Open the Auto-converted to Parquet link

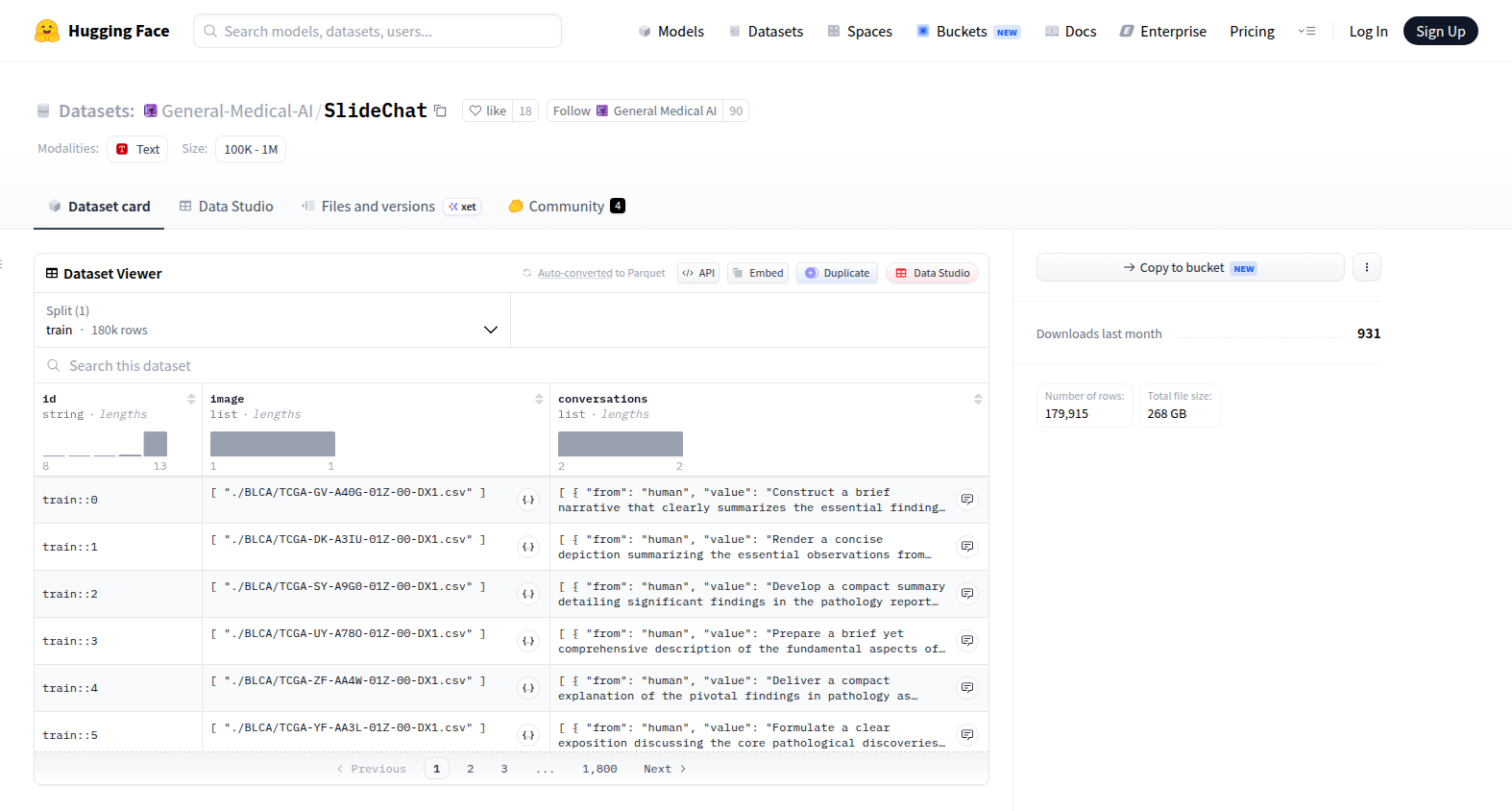(x=601, y=273)
